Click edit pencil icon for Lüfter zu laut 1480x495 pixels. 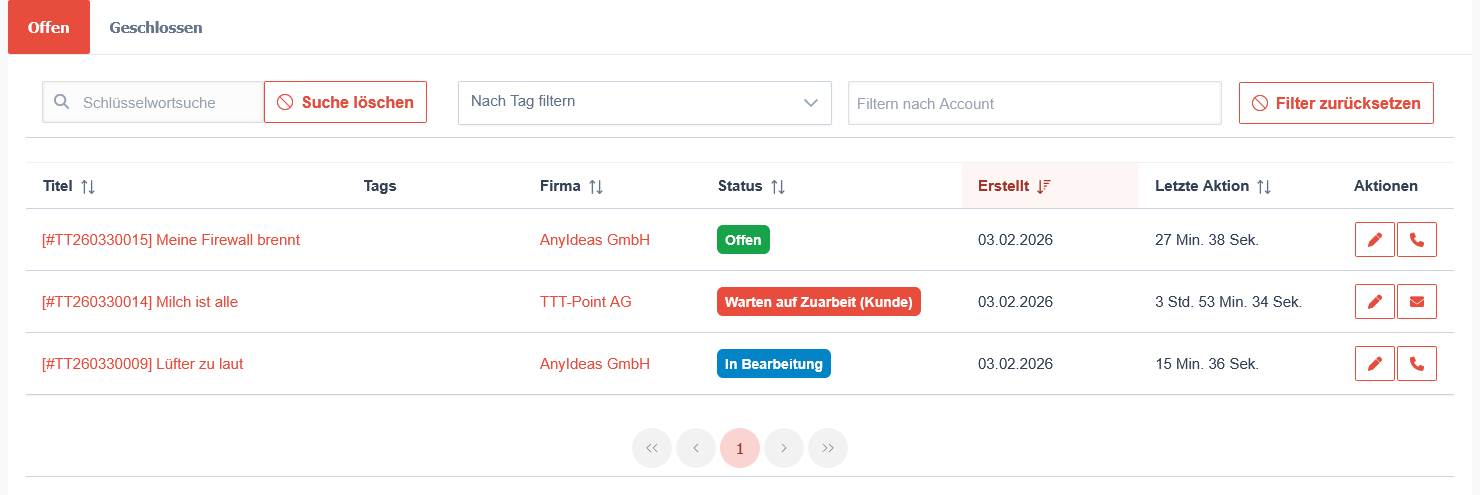(x=1375, y=364)
